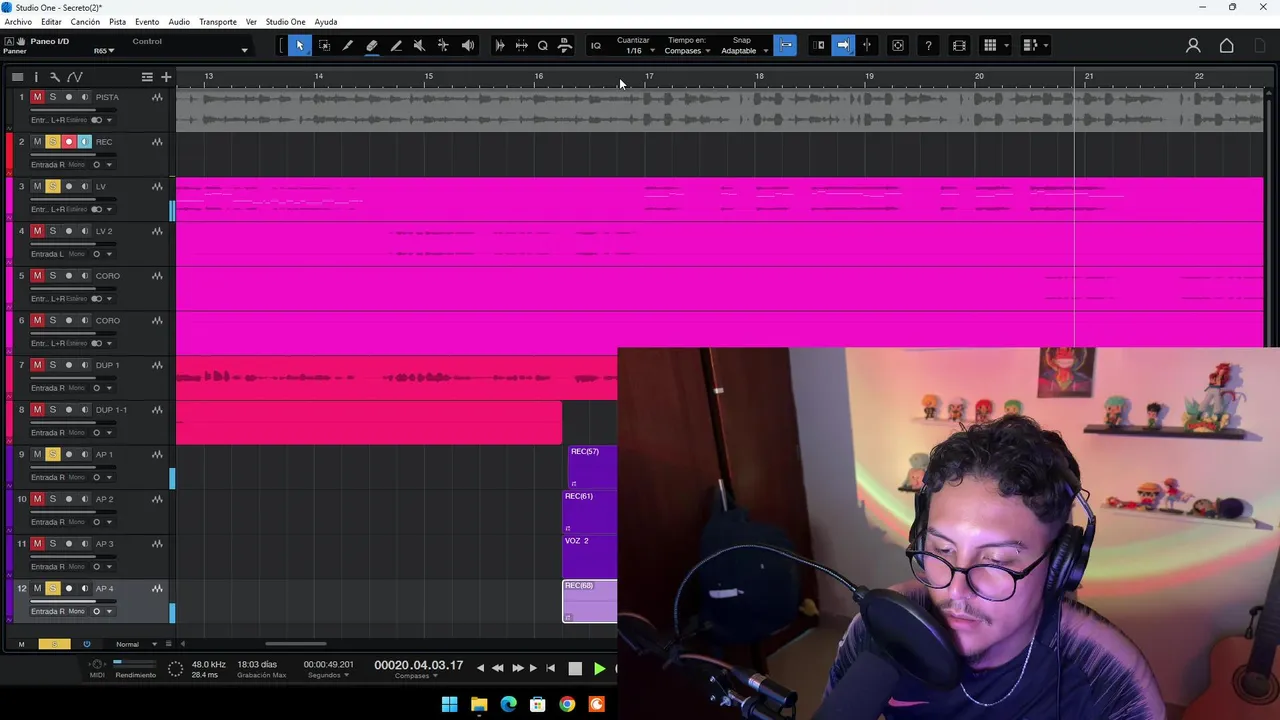The image size is (1280, 720).
Task: Open File Explorer from taskbar
Action: 479,704
